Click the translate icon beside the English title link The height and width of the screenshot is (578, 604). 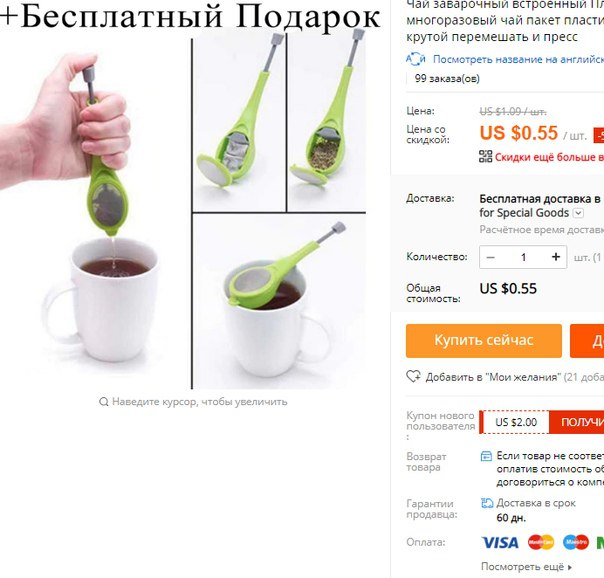(x=416, y=59)
